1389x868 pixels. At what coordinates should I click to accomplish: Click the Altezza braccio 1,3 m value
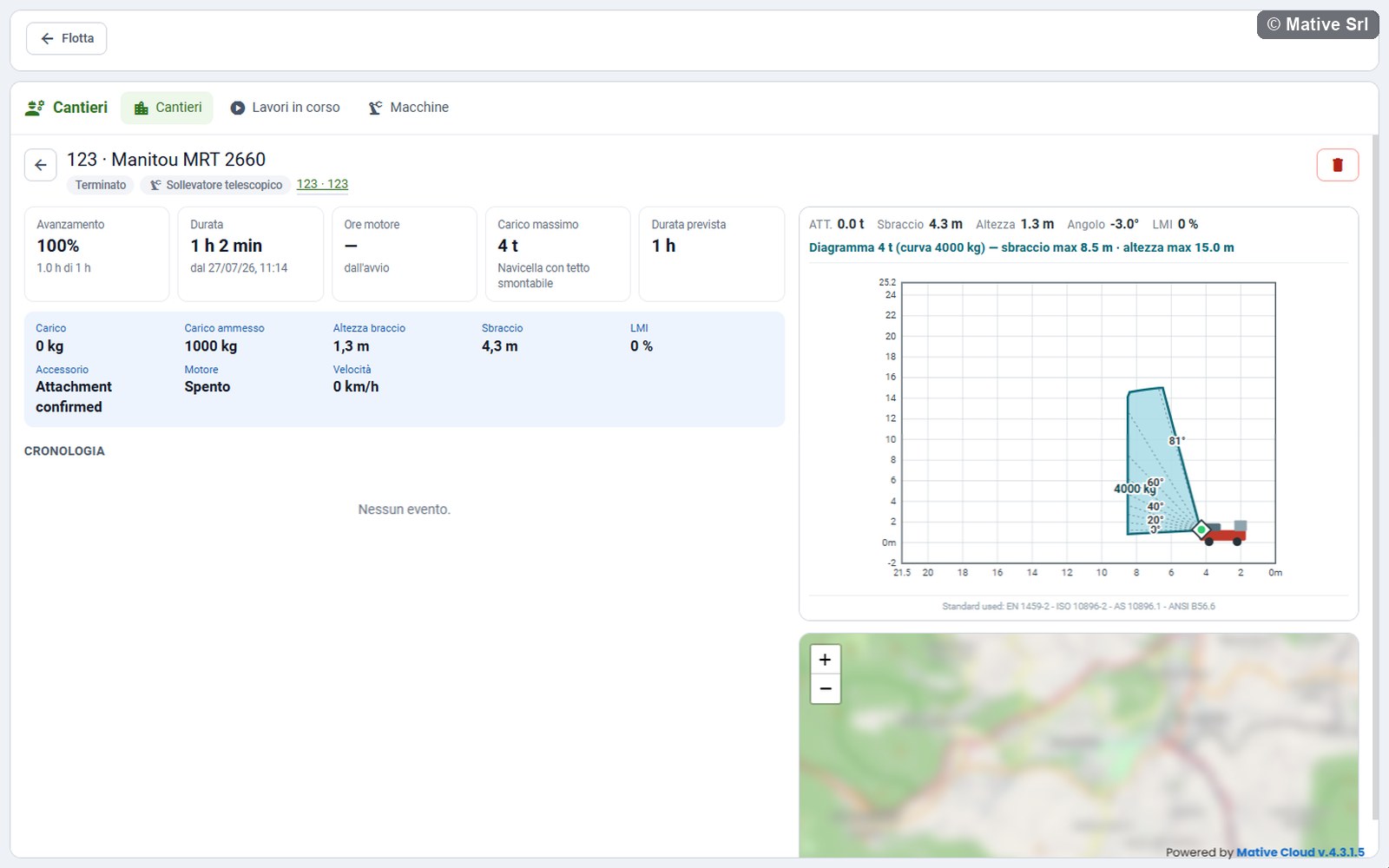click(x=351, y=346)
